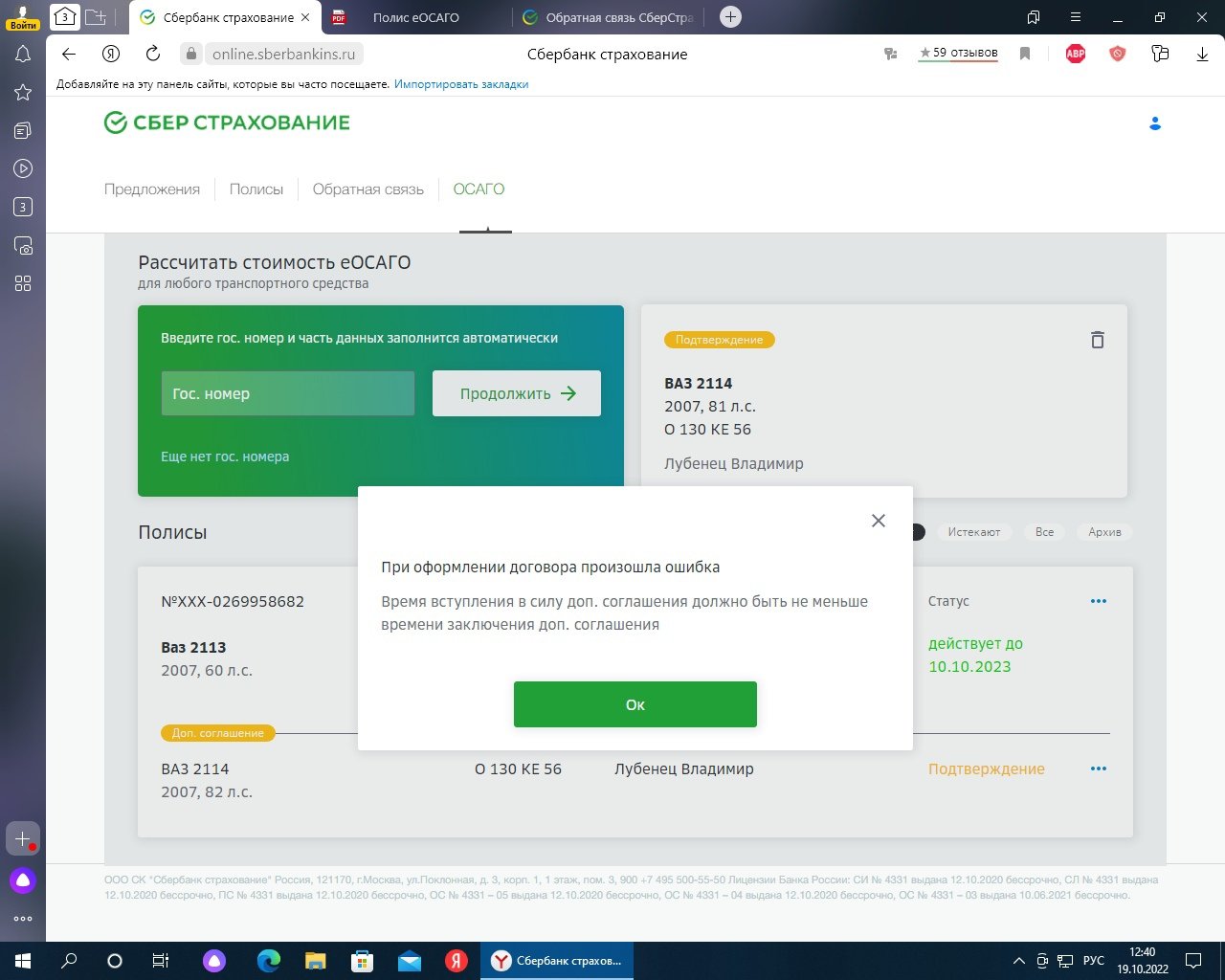This screenshot has height=980, width=1225.
Task: Click the Продолжить button
Action: coord(517,393)
